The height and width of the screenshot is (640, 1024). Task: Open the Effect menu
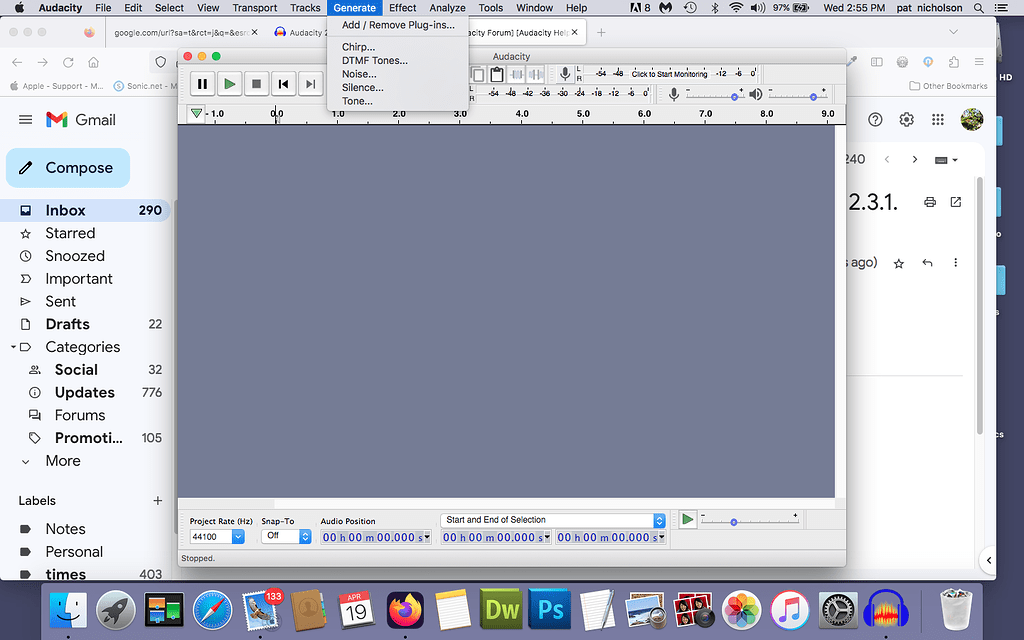tap(402, 7)
